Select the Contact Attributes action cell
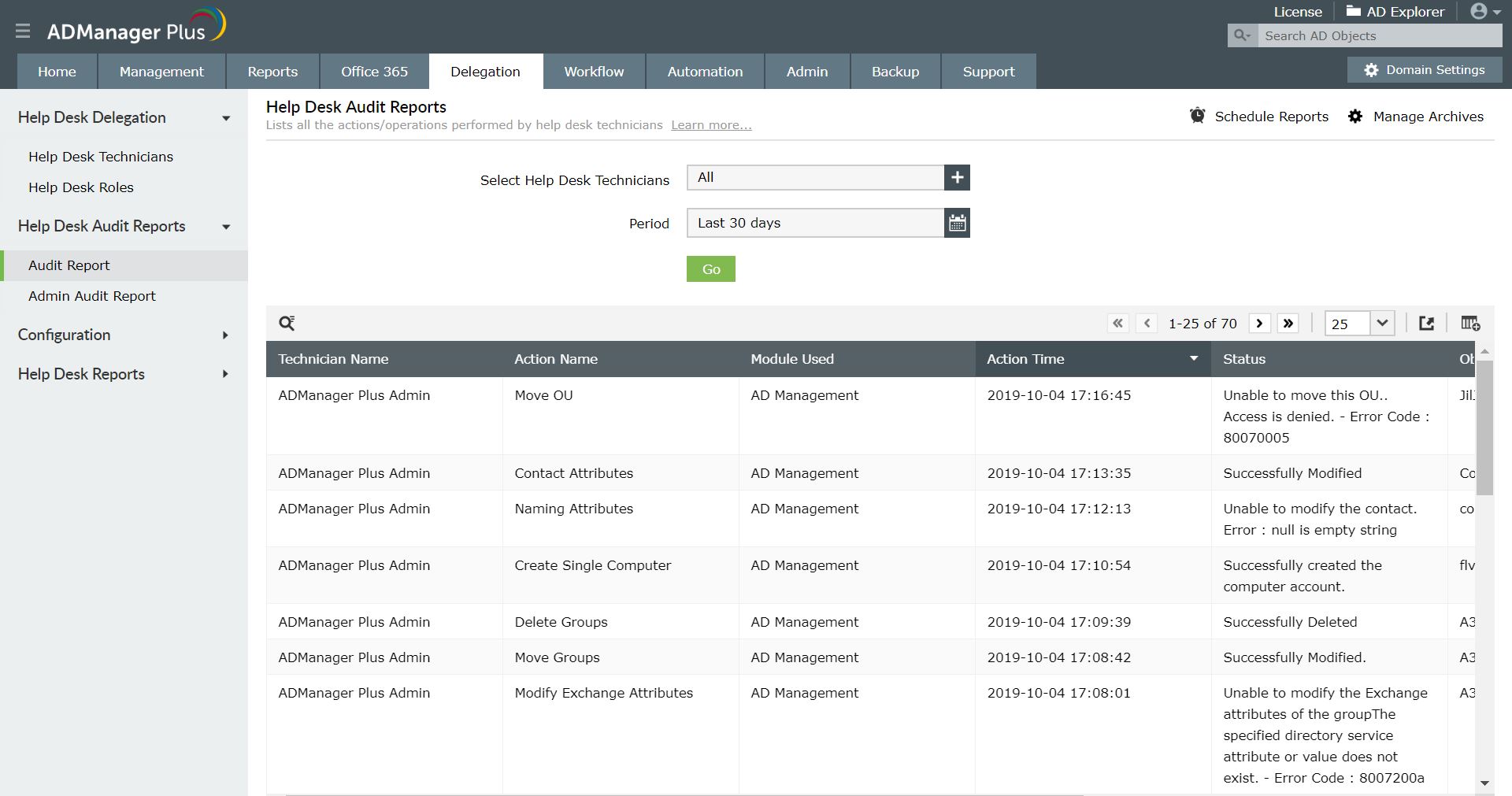 (621, 473)
